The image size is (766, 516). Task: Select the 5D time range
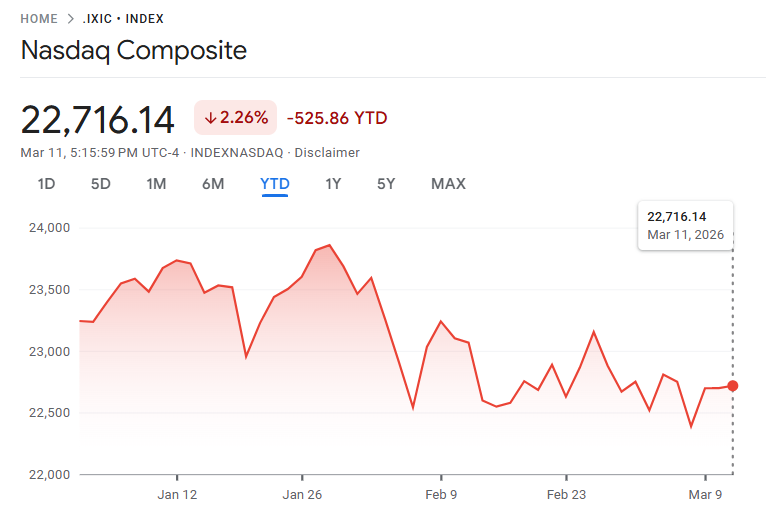[x=101, y=184]
